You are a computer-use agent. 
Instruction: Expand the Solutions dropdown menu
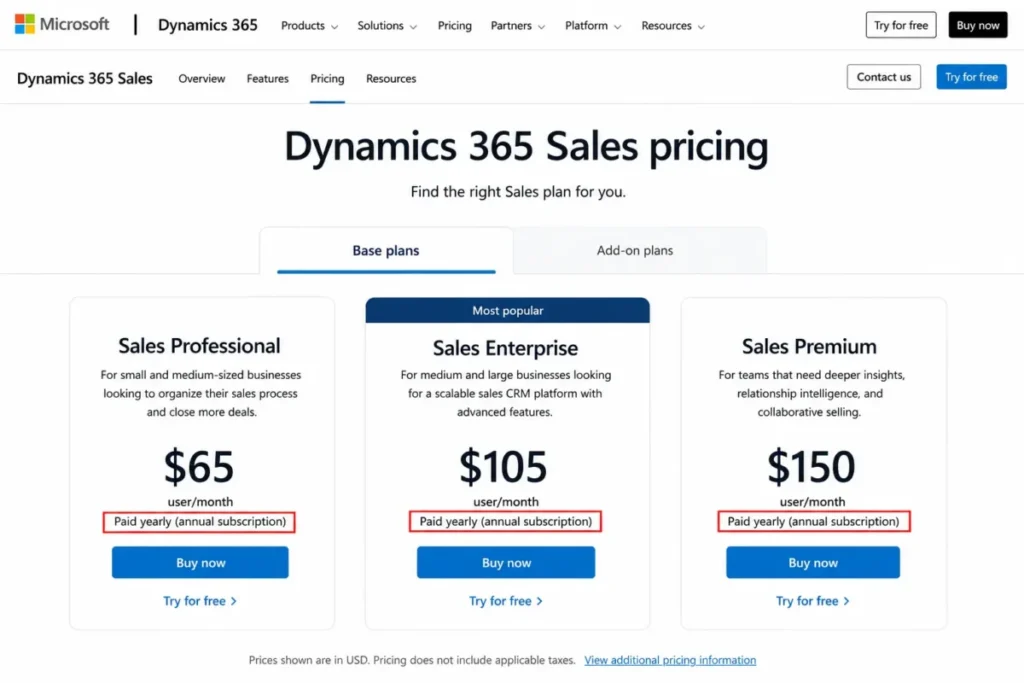(387, 25)
